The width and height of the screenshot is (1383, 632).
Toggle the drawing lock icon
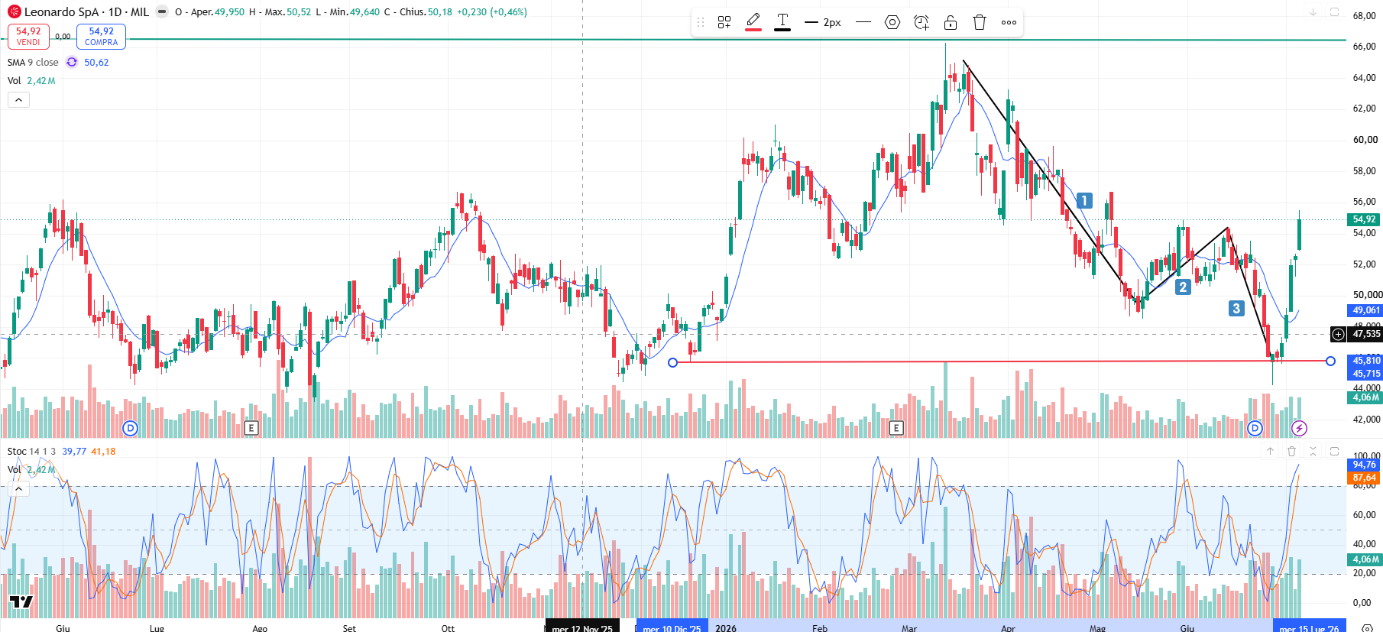coord(950,22)
